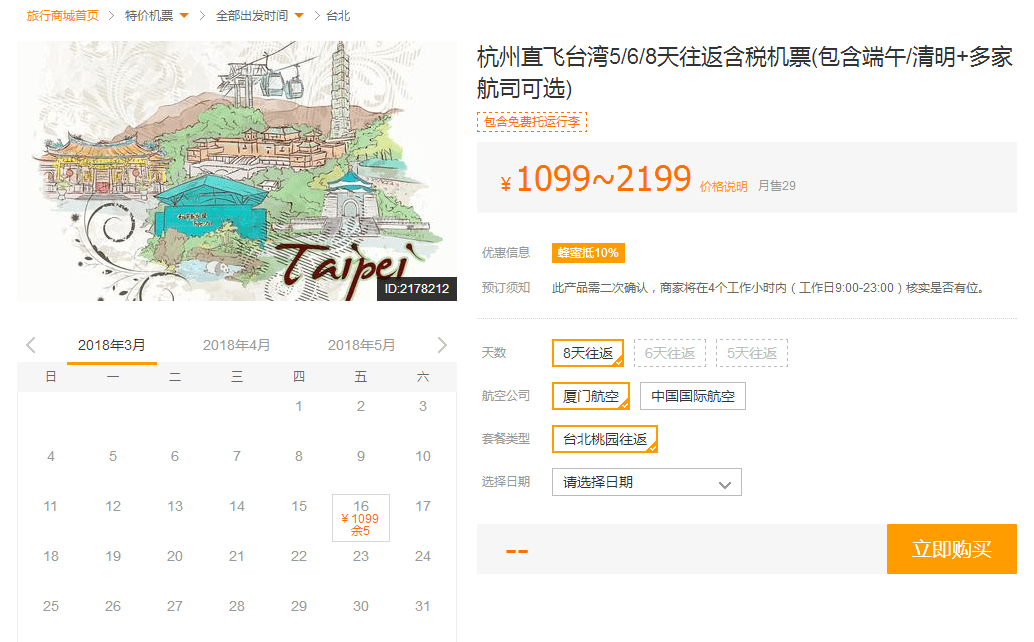Image resolution: width=1034 pixels, height=642 pixels.
Task: Open the 请选择日期 date dropdown
Action: click(x=646, y=482)
